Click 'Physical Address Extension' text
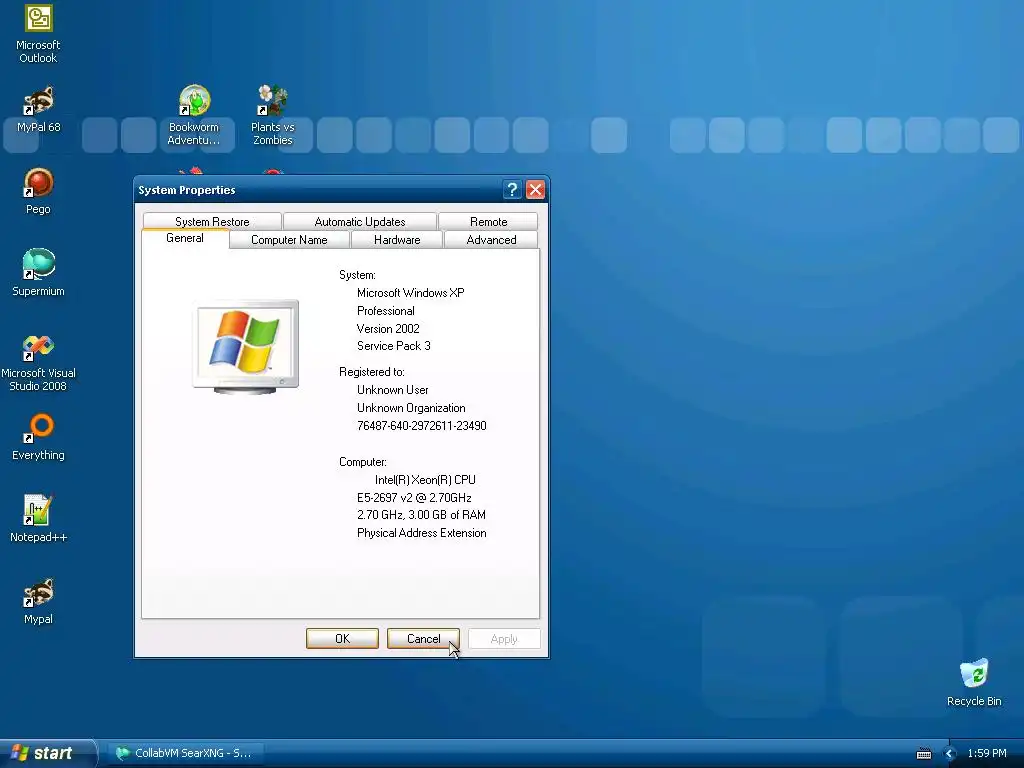This screenshot has width=1024, height=768. click(421, 533)
